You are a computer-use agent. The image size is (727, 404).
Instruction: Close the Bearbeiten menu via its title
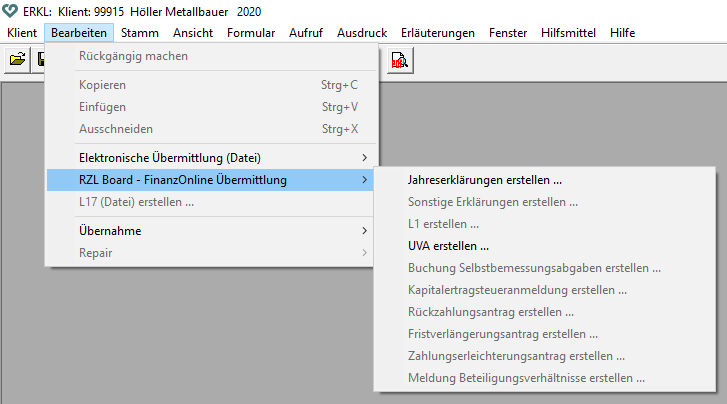tap(79, 33)
